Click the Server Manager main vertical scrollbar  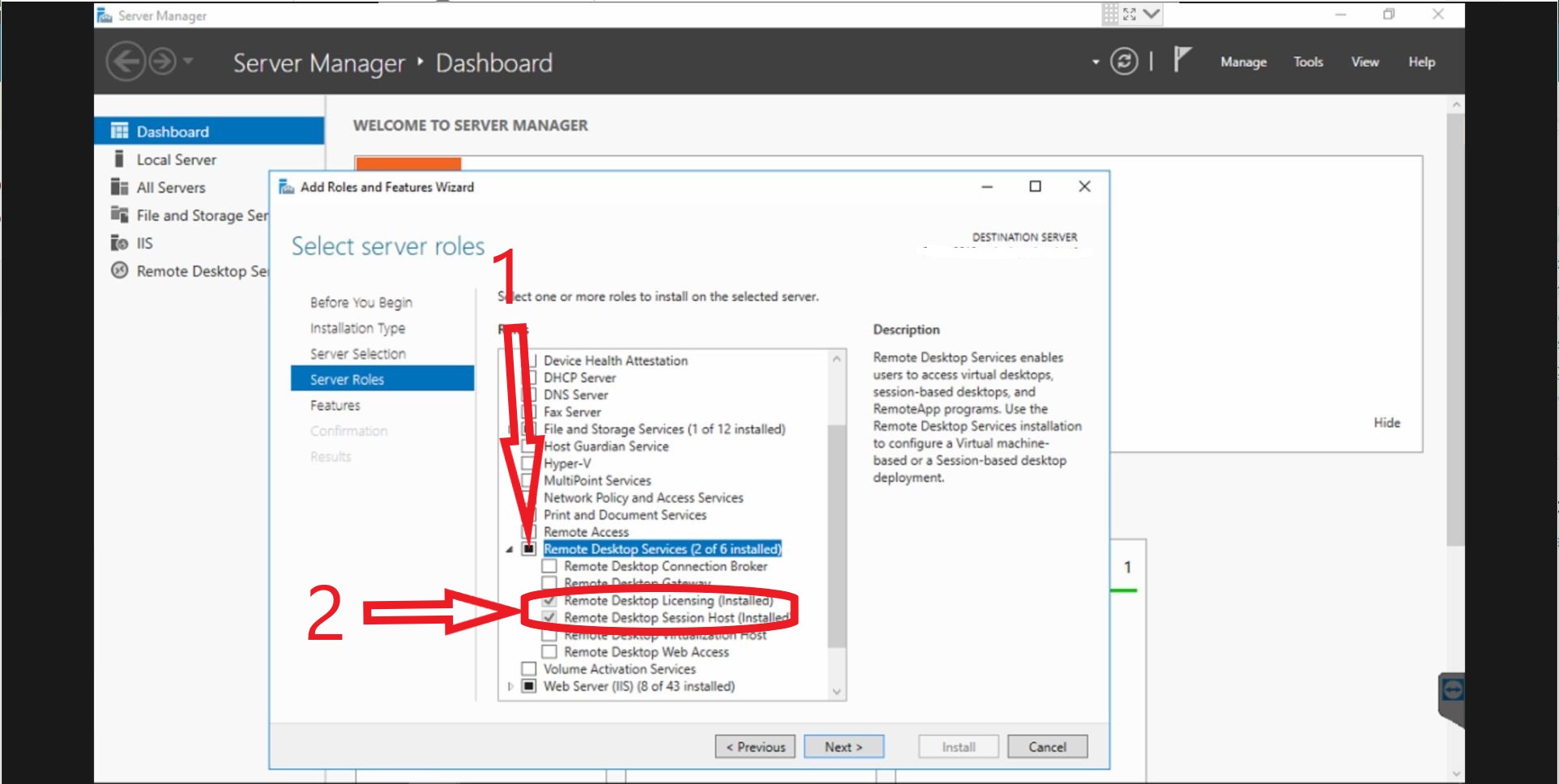coord(1455,330)
